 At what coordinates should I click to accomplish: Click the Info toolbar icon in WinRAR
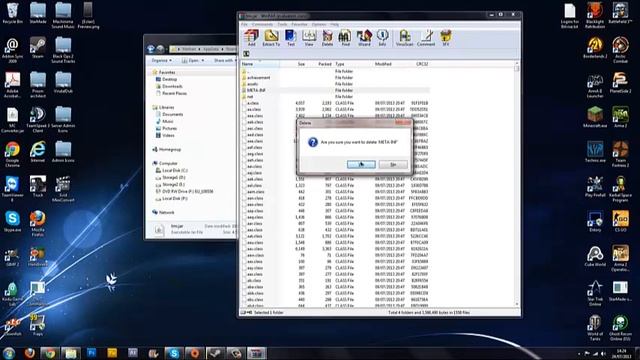(x=382, y=38)
